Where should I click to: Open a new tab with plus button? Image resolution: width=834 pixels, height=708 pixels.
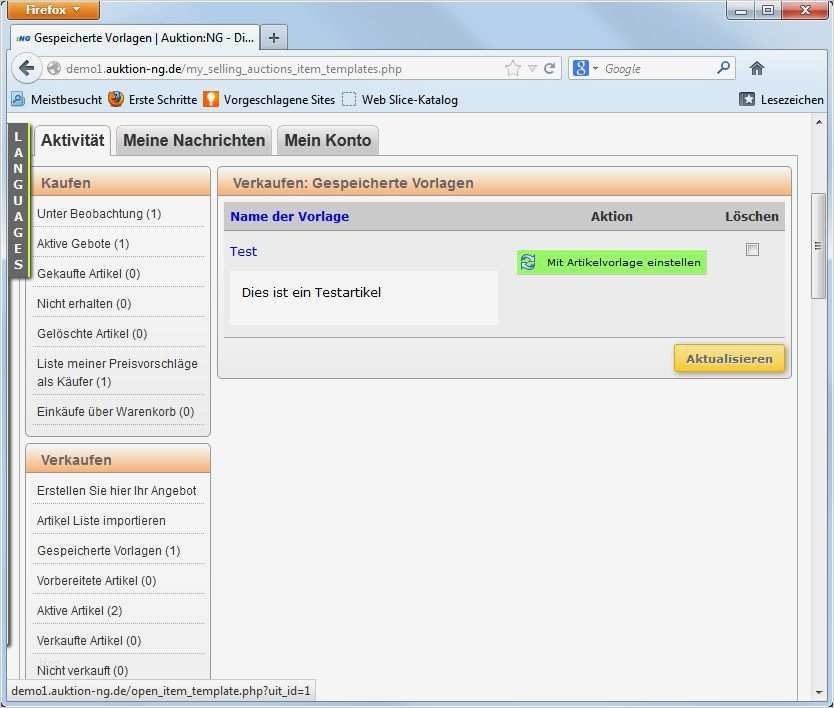tap(274, 38)
